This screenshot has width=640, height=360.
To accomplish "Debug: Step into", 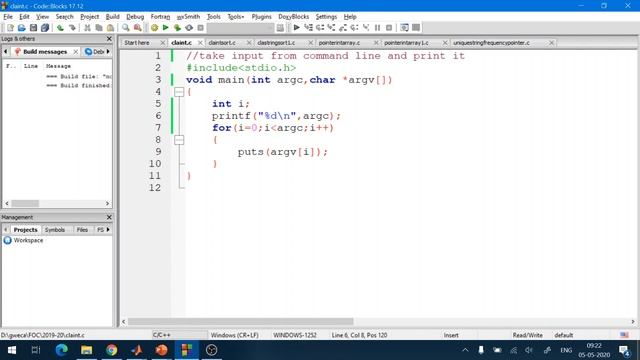I will 331,28.
